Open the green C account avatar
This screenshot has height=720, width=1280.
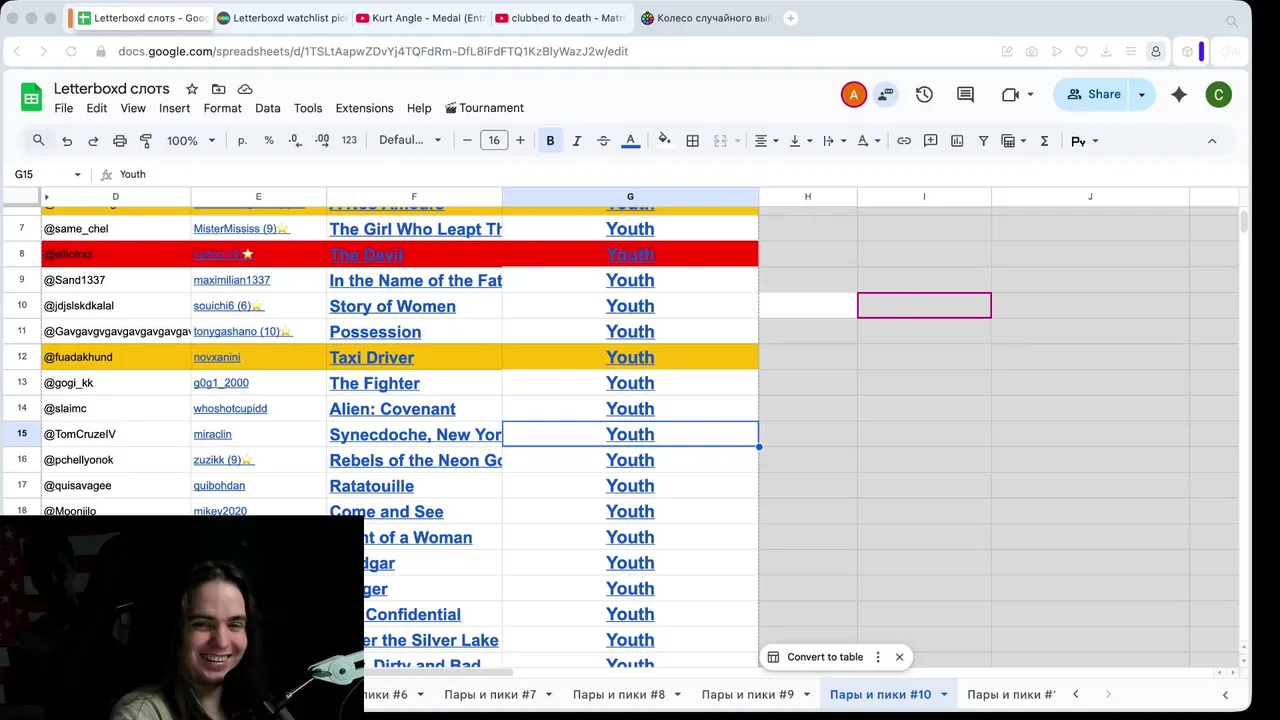point(1218,94)
